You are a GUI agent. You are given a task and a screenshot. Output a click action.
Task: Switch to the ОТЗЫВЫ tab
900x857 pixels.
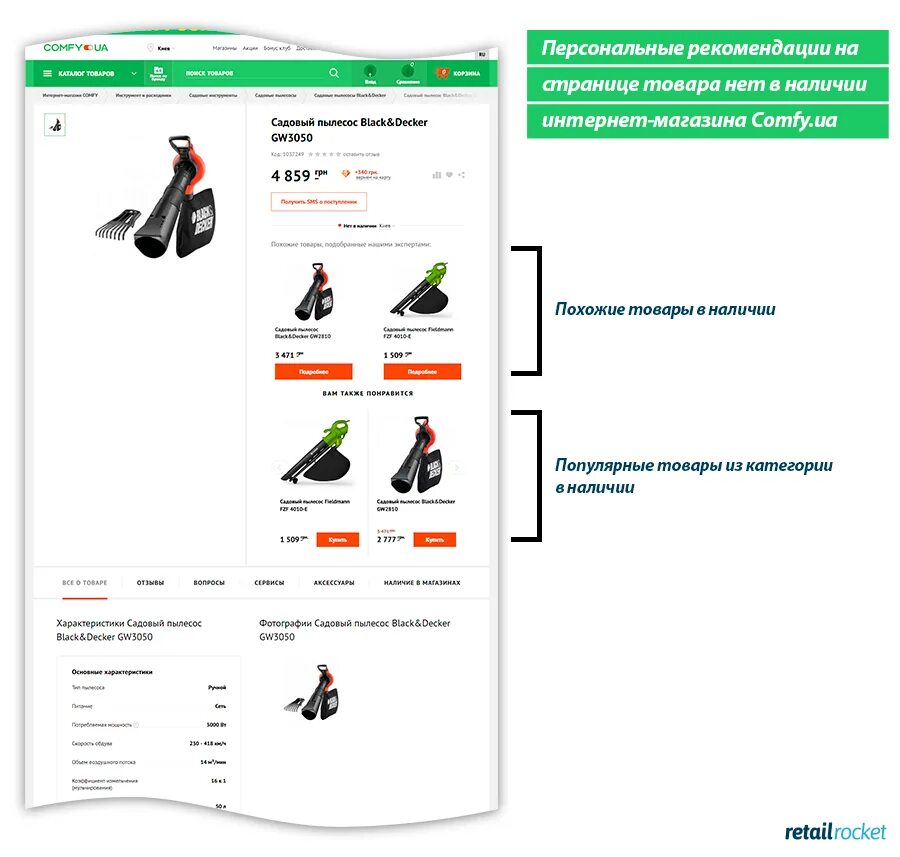tap(150, 583)
